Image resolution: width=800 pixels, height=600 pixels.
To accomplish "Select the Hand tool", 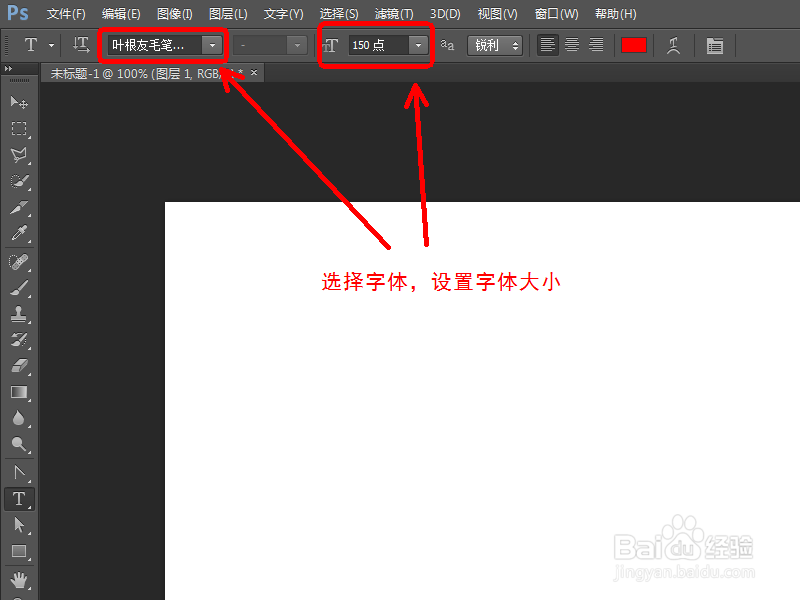I will (19, 580).
